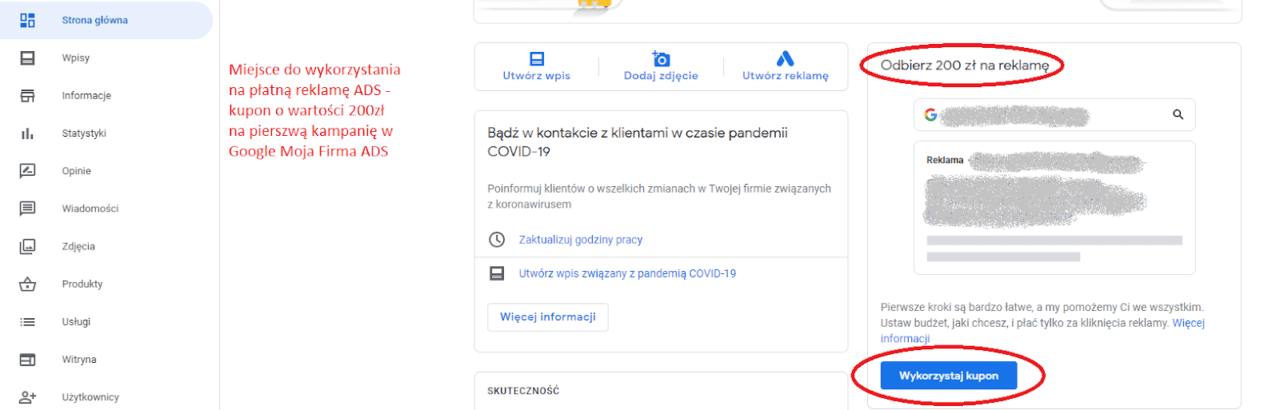Click the Wiadomości message icon
Viewport: 1280px width, 410px height.
(28, 208)
